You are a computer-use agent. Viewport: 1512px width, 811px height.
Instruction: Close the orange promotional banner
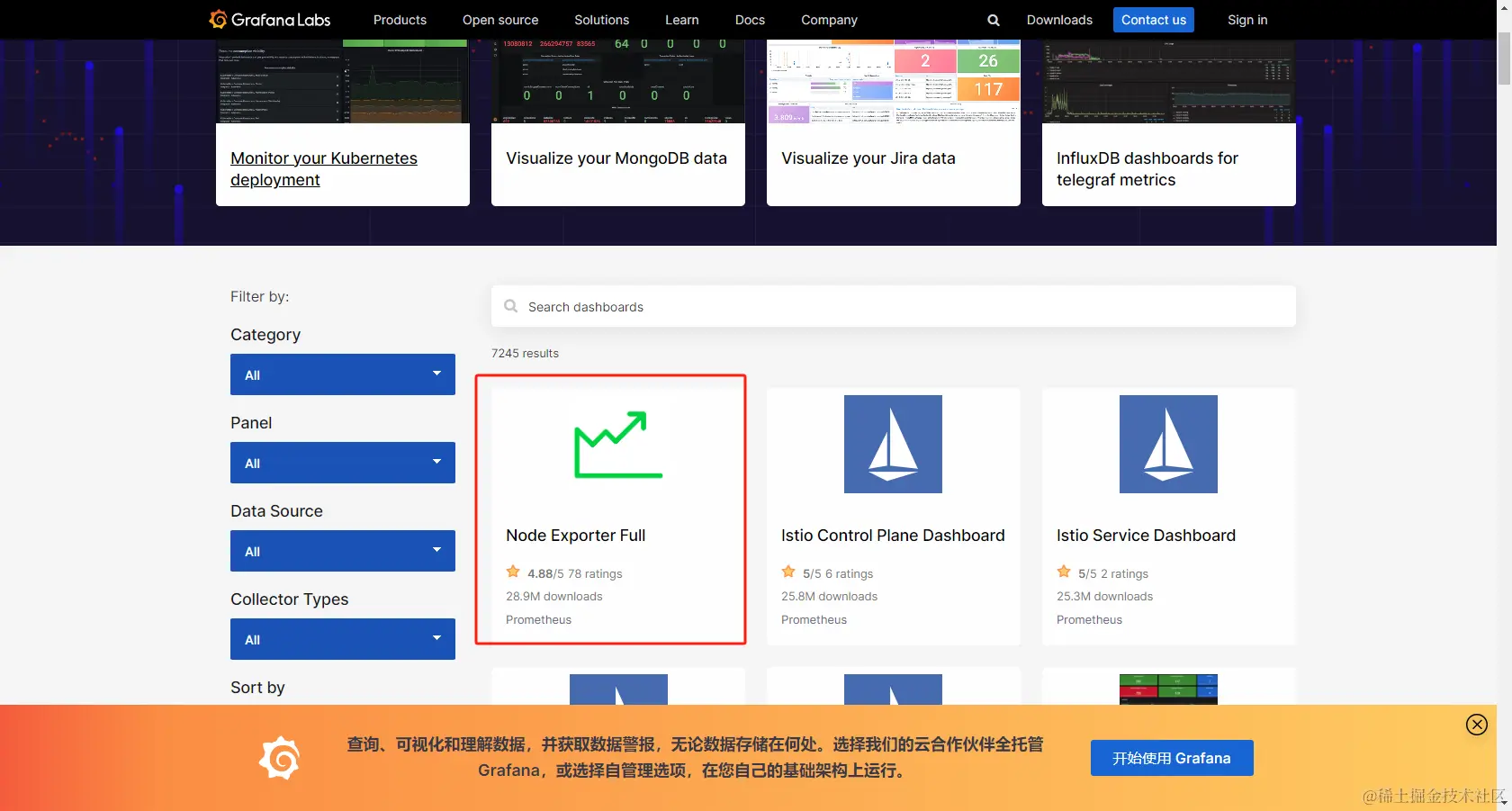click(1477, 725)
